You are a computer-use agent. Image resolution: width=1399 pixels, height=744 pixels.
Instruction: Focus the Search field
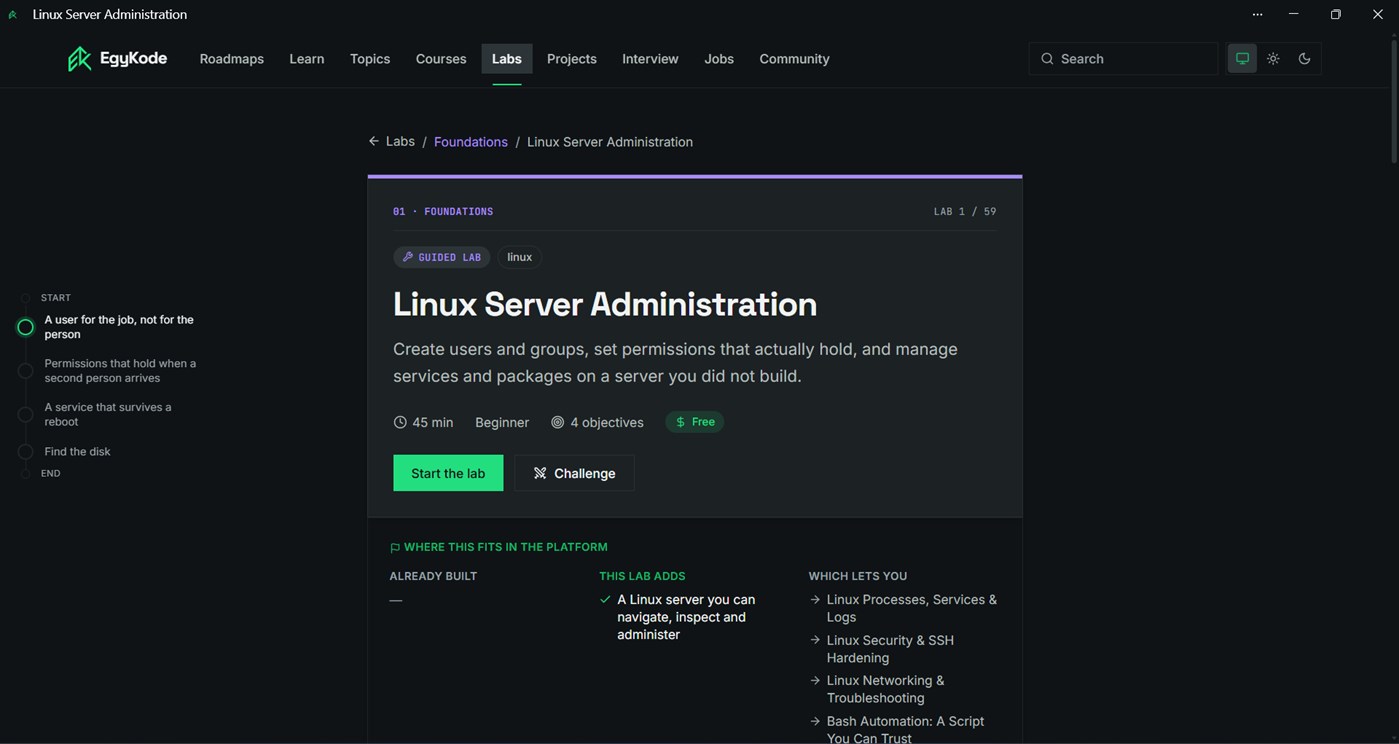point(1123,59)
